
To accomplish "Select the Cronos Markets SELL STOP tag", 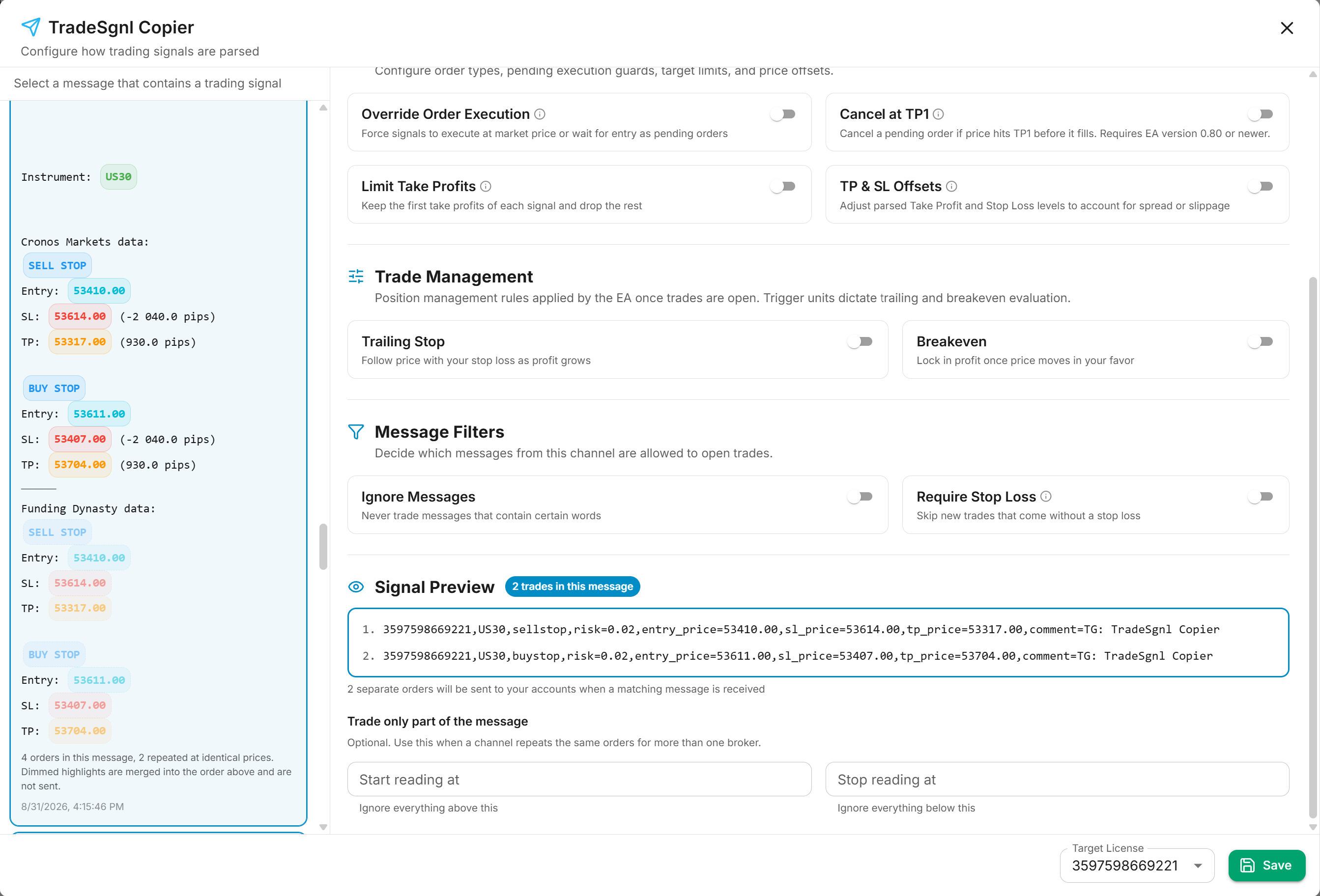I will coord(57,265).
